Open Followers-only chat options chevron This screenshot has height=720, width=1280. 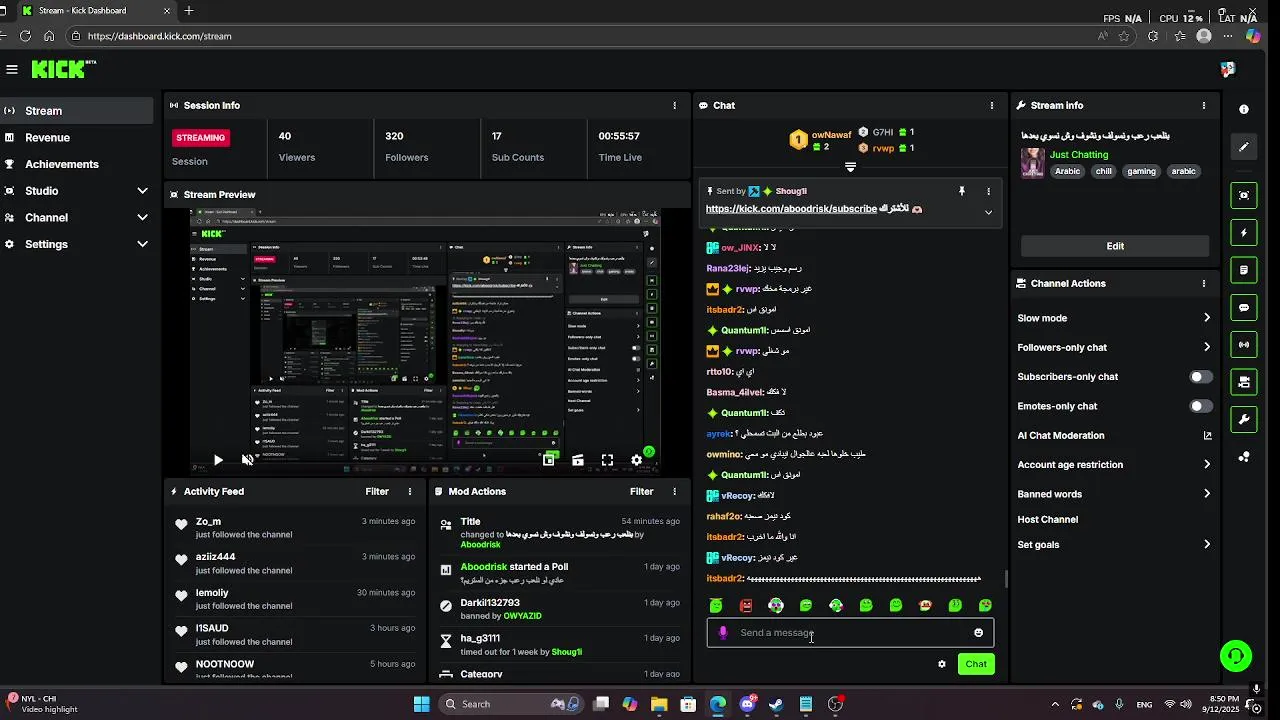[1207, 347]
